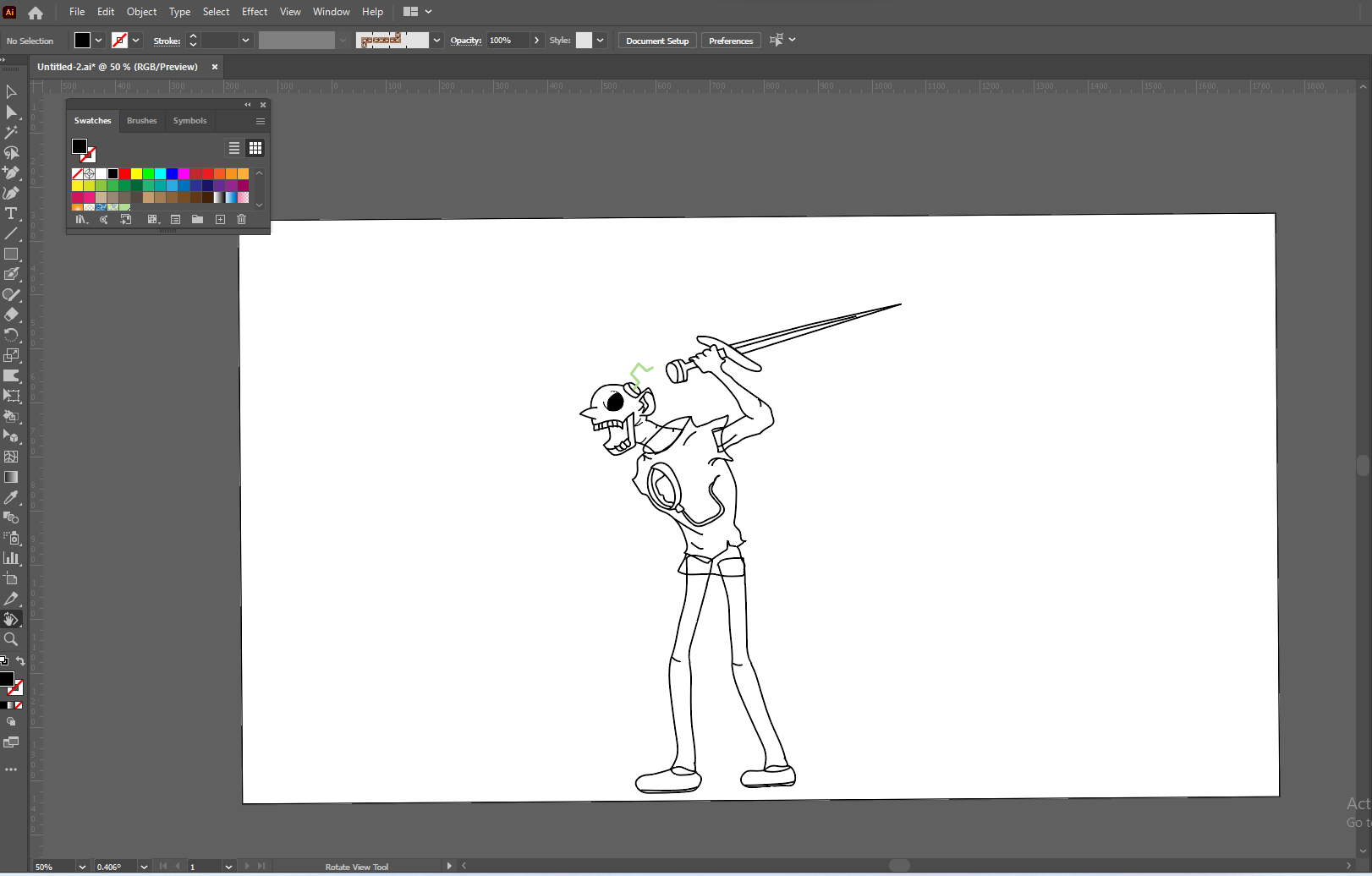The width and height of the screenshot is (1372, 876).
Task: Open zoom level dropdown in status bar
Action: coord(82,867)
